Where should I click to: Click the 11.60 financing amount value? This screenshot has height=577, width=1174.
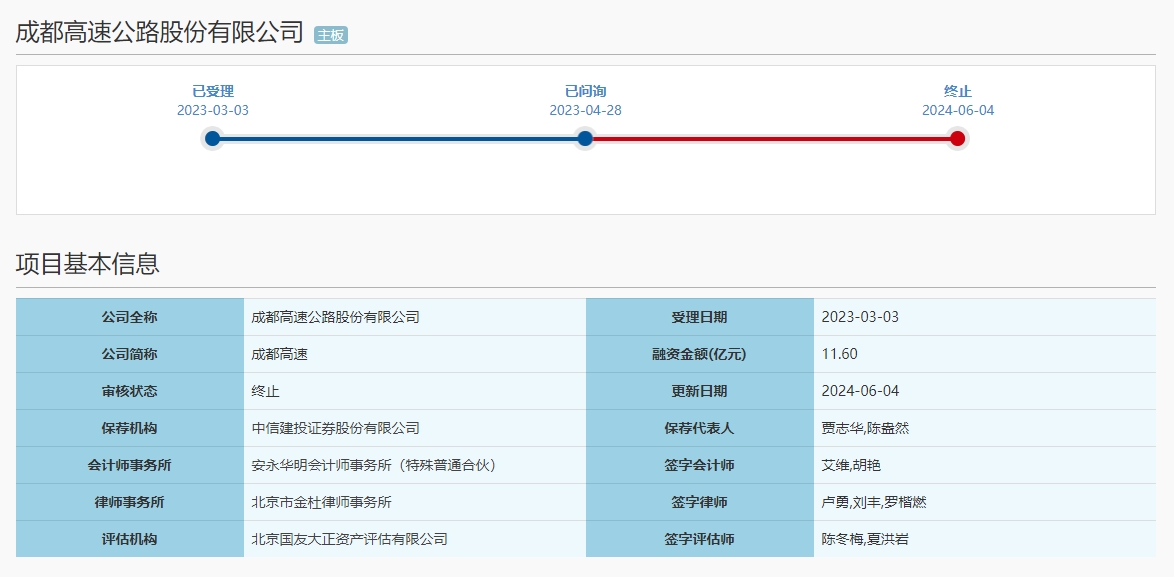[x=839, y=354]
